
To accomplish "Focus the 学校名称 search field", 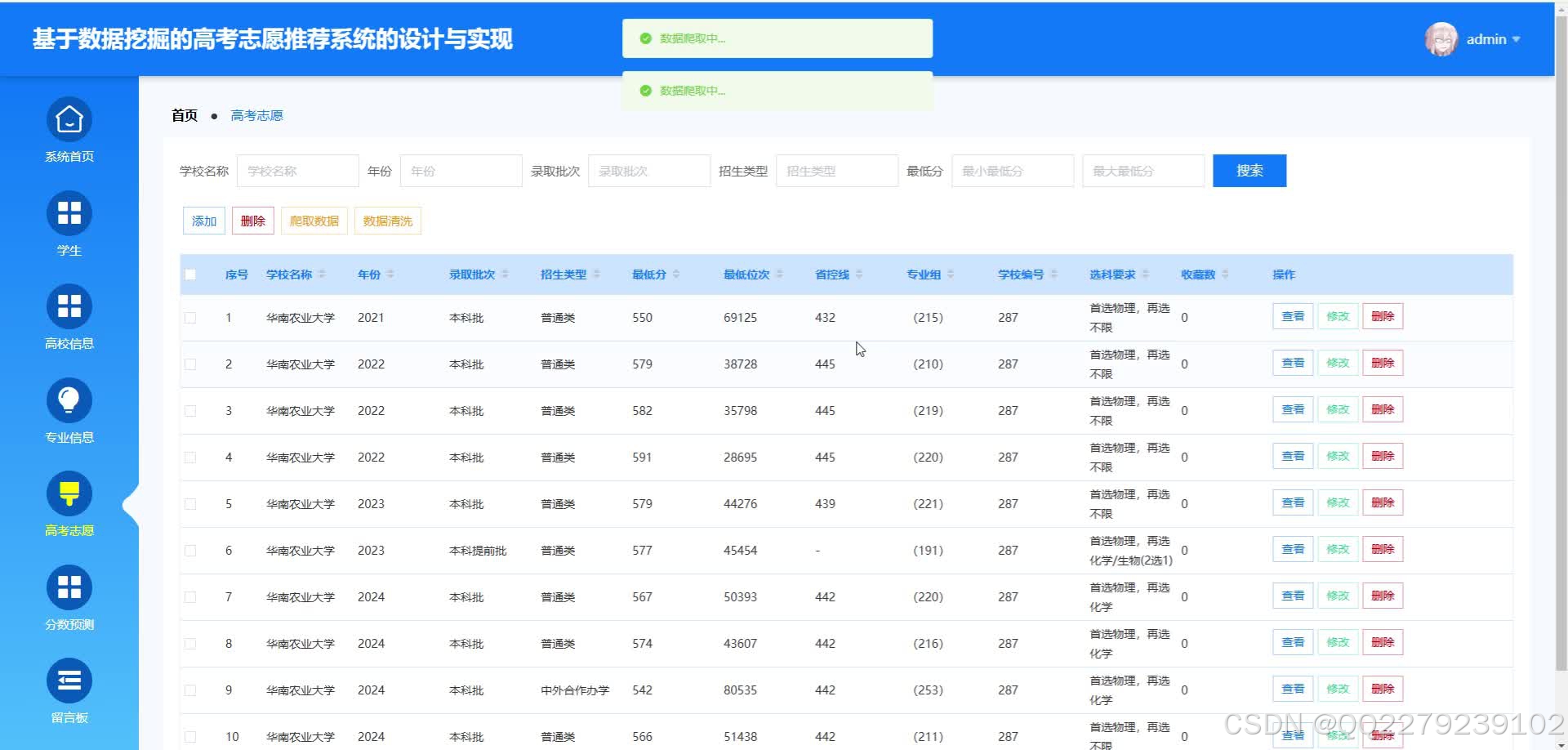I will (x=298, y=171).
